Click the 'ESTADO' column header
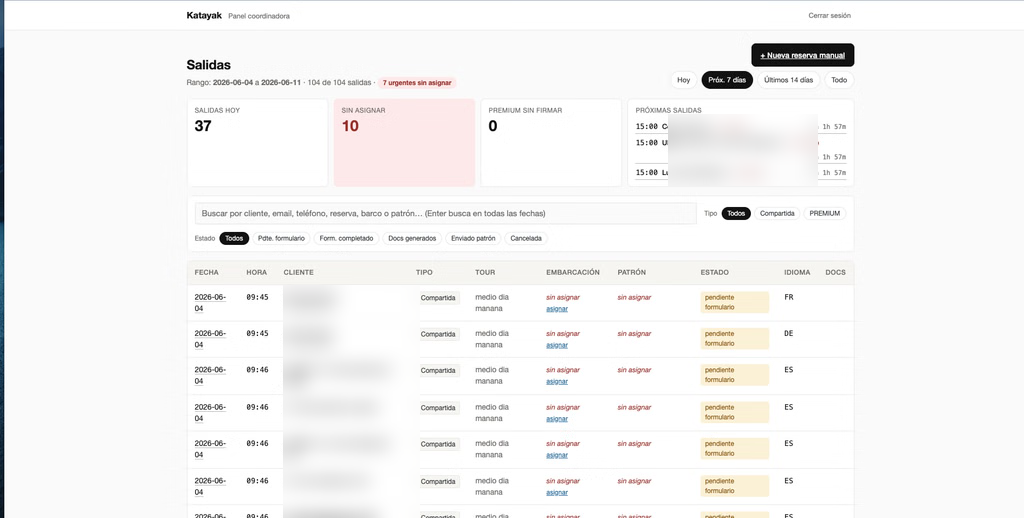 pos(714,272)
